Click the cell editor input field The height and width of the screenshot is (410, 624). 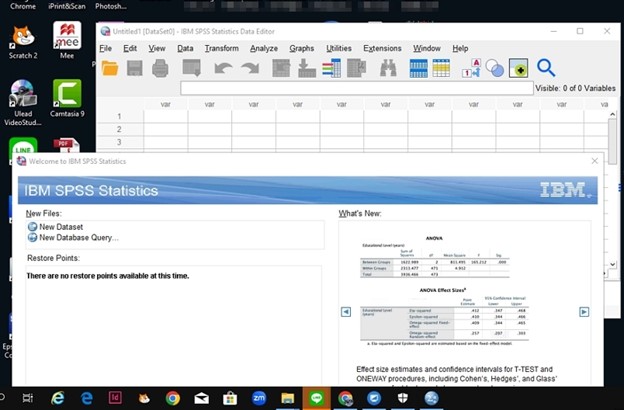tap(357, 88)
